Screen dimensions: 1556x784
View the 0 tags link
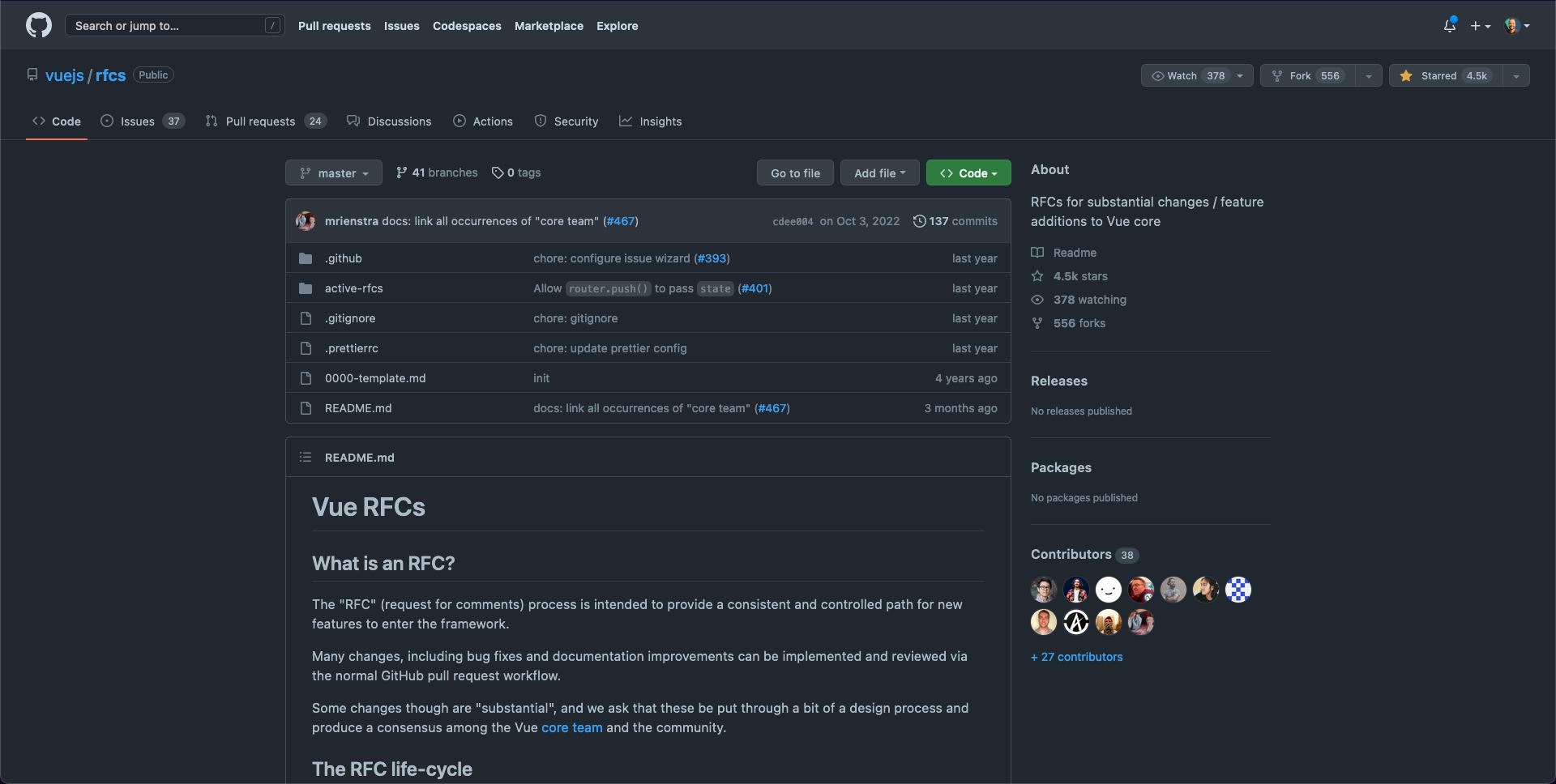pyautogui.click(x=516, y=173)
